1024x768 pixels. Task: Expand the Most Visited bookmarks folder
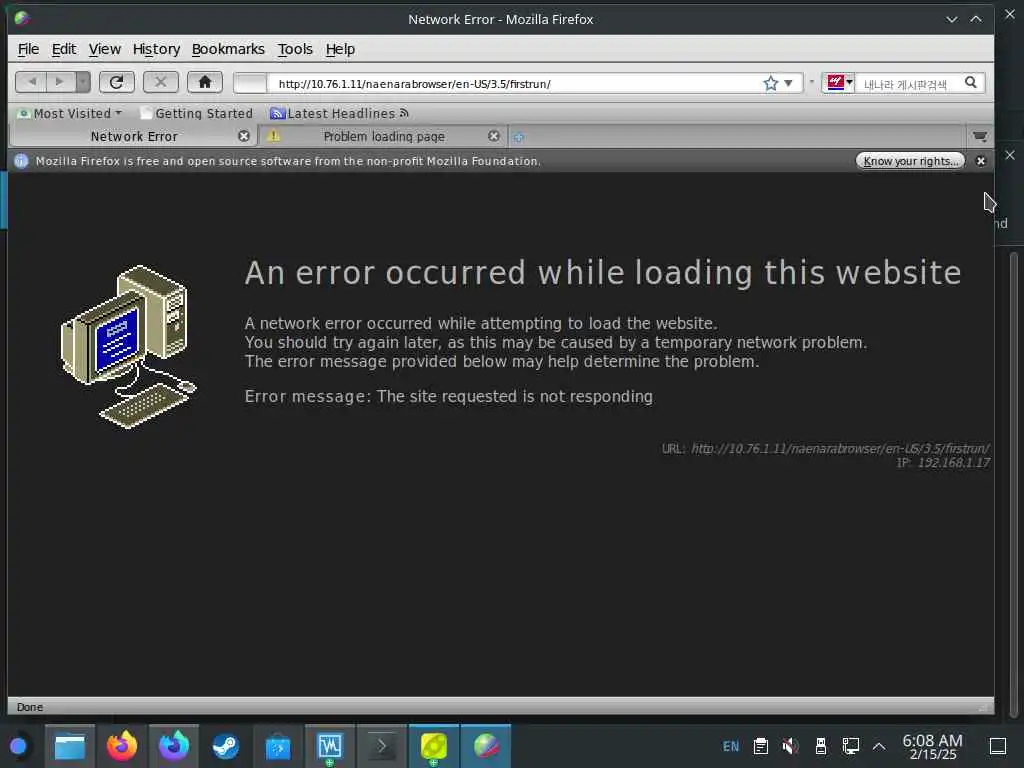[x=70, y=113]
